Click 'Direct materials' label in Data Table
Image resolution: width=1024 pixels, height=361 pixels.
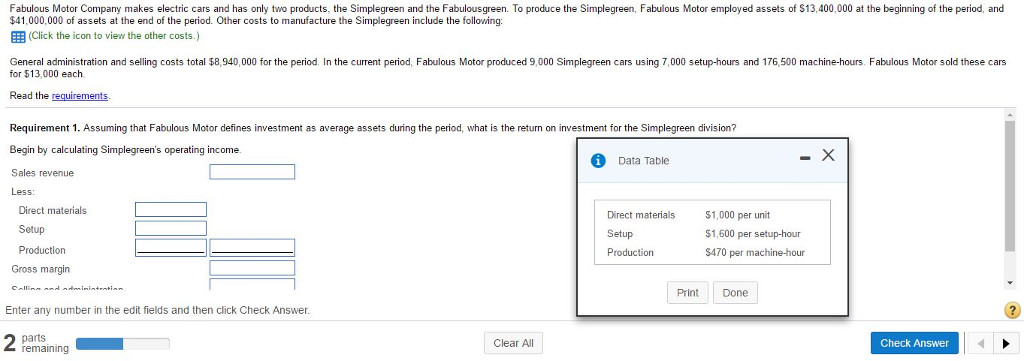641,215
